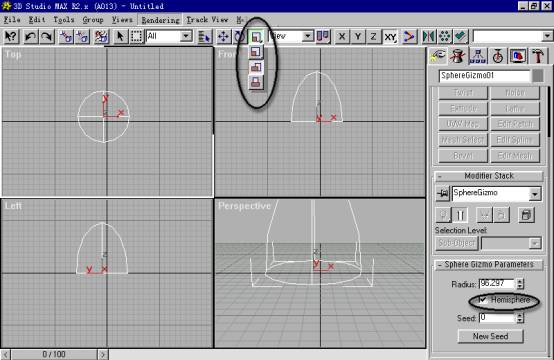Click the Array icon
This screenshot has width=554, height=360.
[x=444, y=36]
